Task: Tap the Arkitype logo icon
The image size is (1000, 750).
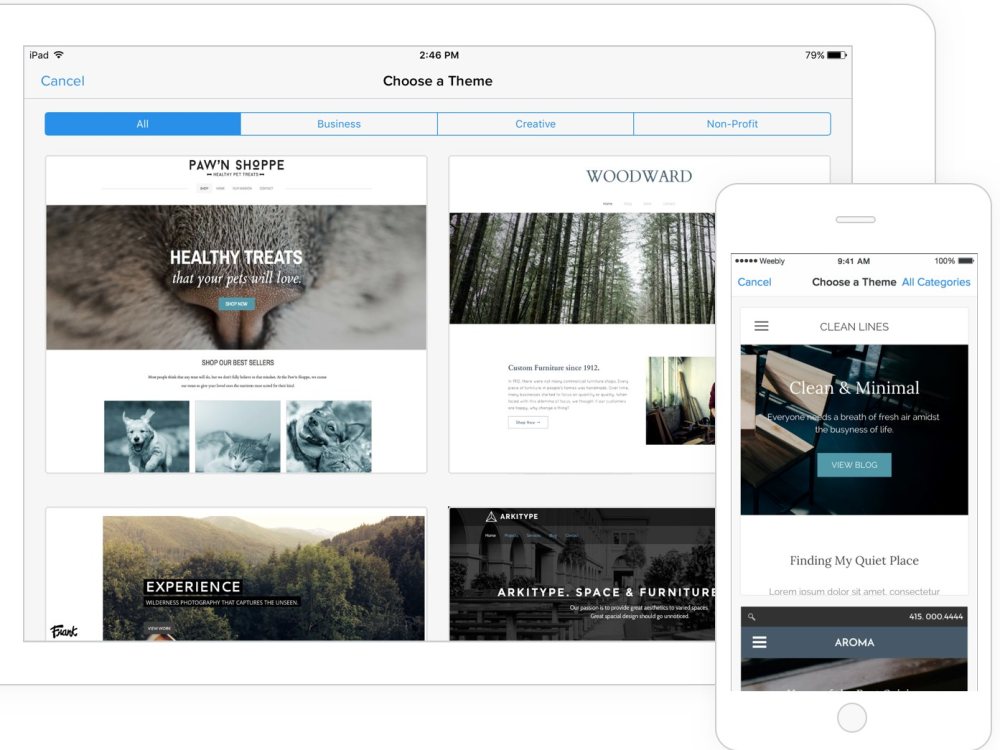Action: pyautogui.click(x=490, y=517)
